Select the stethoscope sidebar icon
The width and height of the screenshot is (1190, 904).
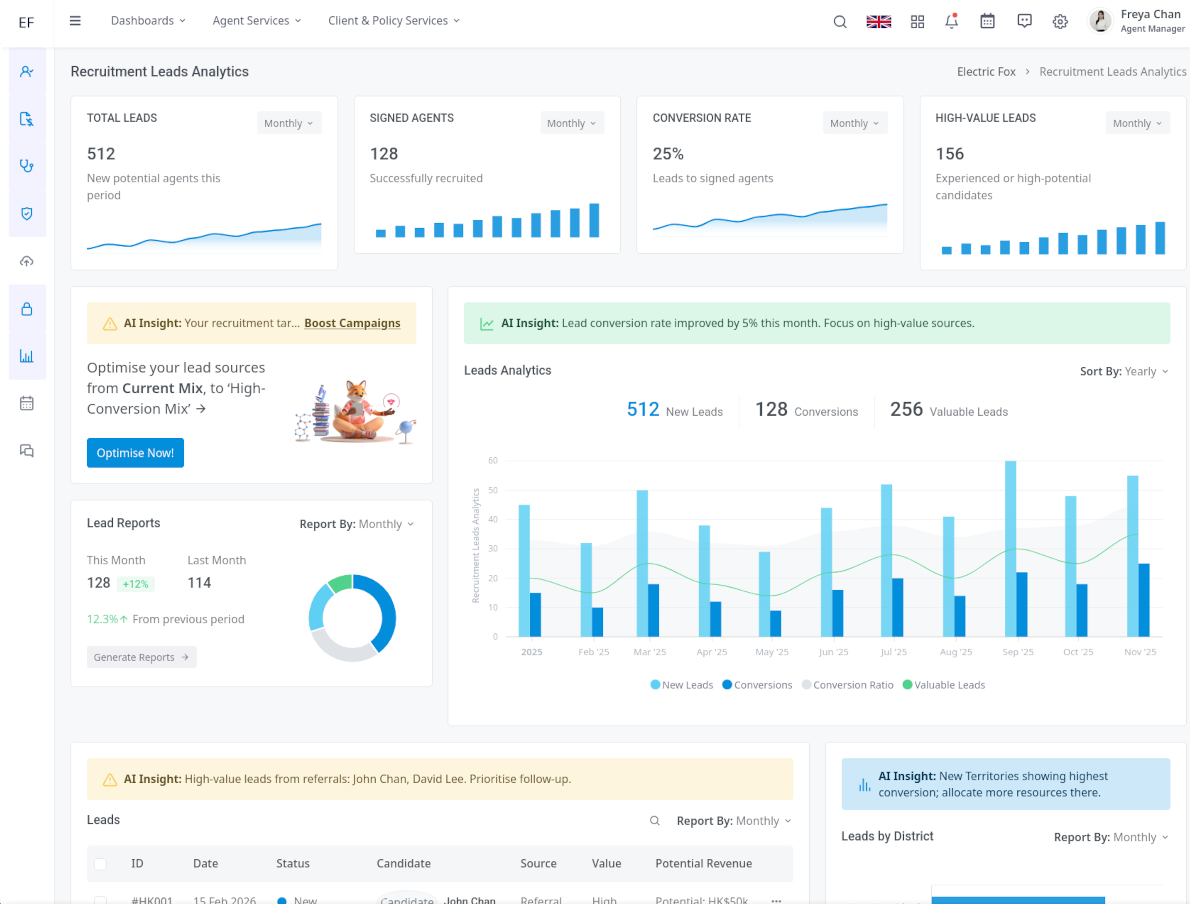[27, 166]
